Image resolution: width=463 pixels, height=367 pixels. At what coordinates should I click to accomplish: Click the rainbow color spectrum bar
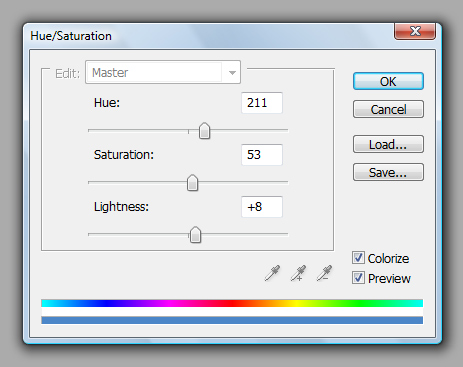[x=232, y=303]
